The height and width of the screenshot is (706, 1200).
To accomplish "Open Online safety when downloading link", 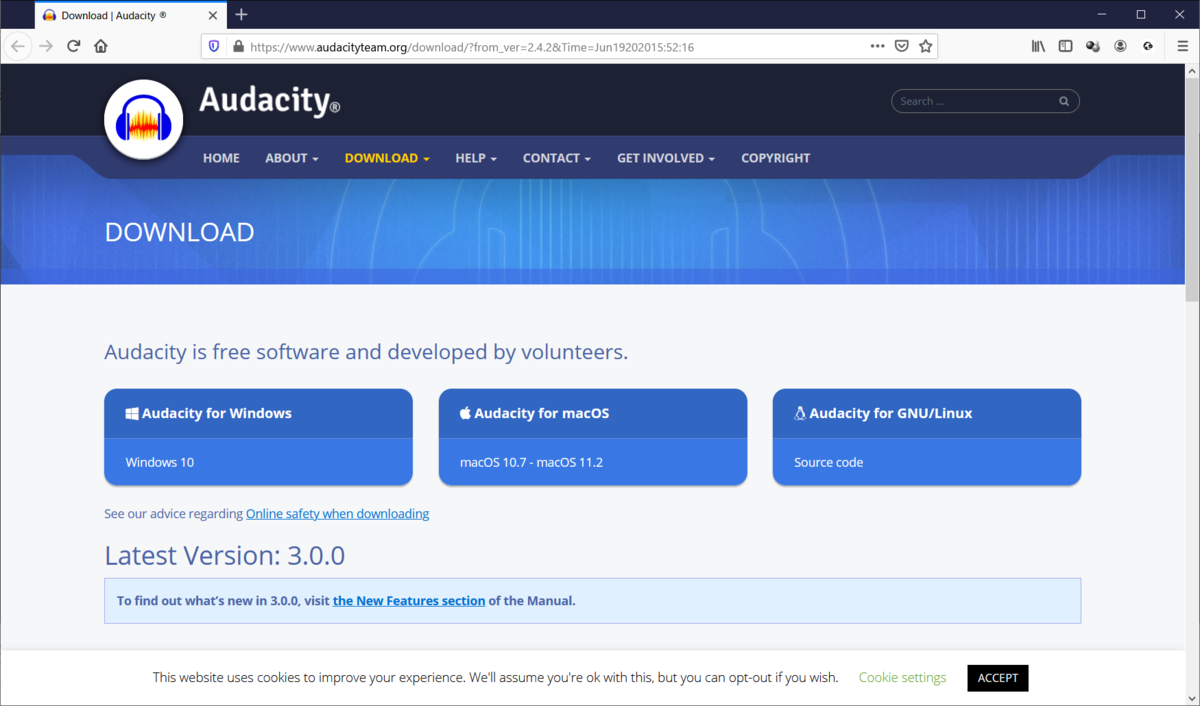I will pyautogui.click(x=337, y=513).
